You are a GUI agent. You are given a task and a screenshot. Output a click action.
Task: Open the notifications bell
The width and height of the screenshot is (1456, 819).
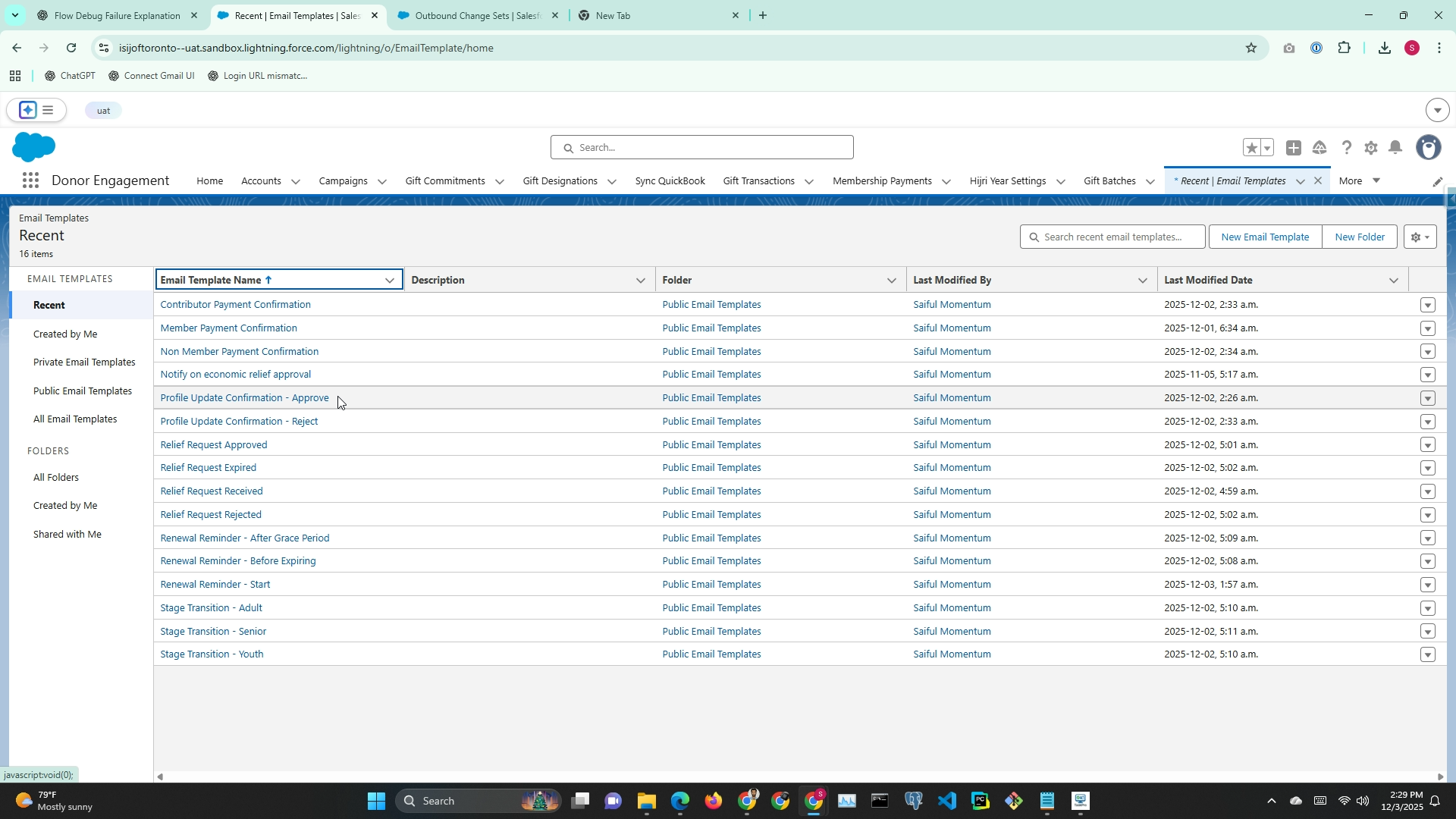(x=1395, y=148)
